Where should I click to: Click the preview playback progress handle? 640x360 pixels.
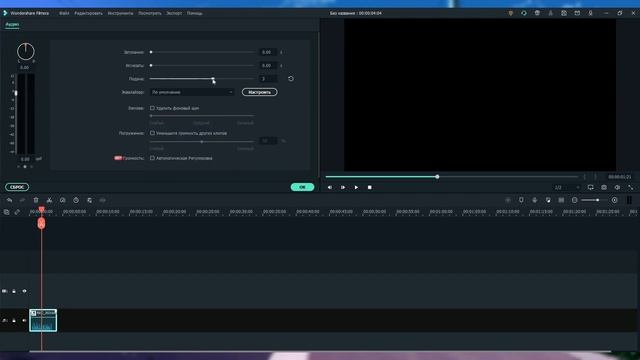(x=437, y=177)
